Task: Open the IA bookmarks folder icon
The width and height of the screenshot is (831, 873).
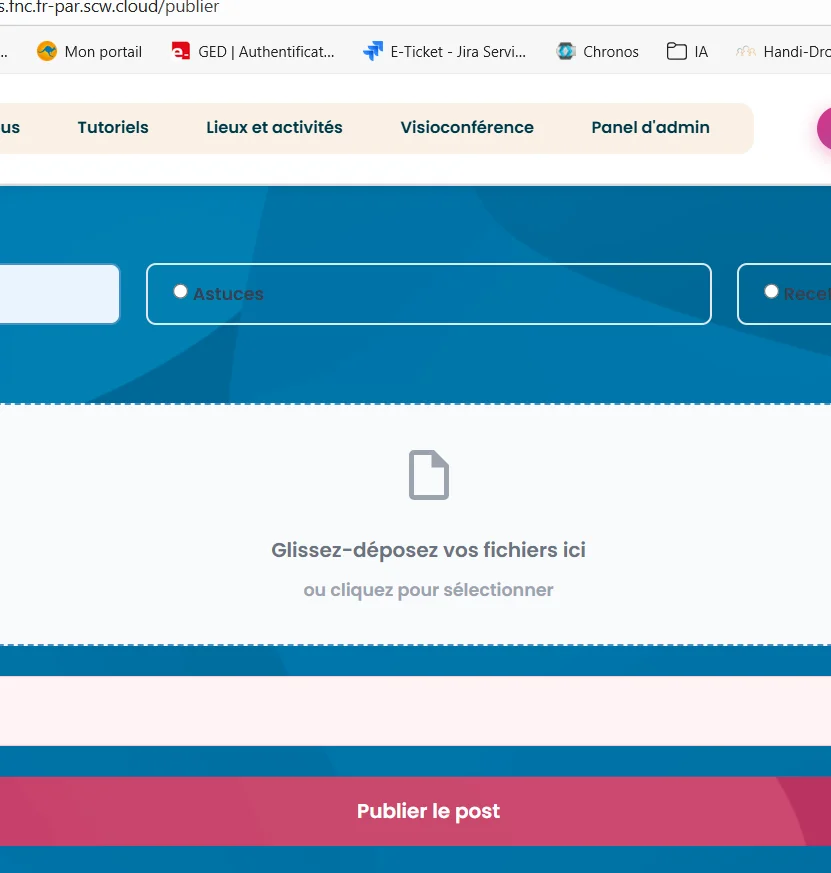Action: pos(677,51)
